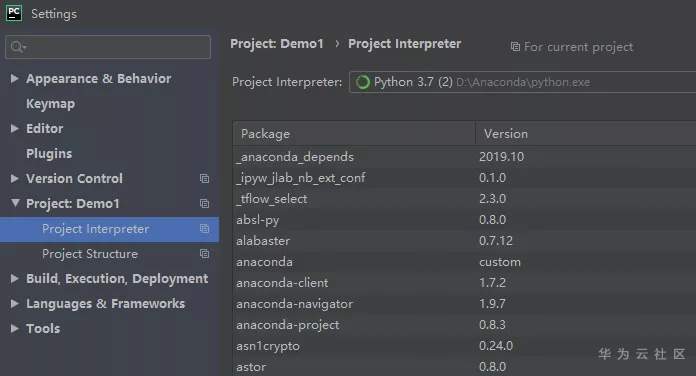Viewport: 696px width, 376px height.
Task: Select the anaconda-navigator package row
Action: pyautogui.click(x=465, y=304)
